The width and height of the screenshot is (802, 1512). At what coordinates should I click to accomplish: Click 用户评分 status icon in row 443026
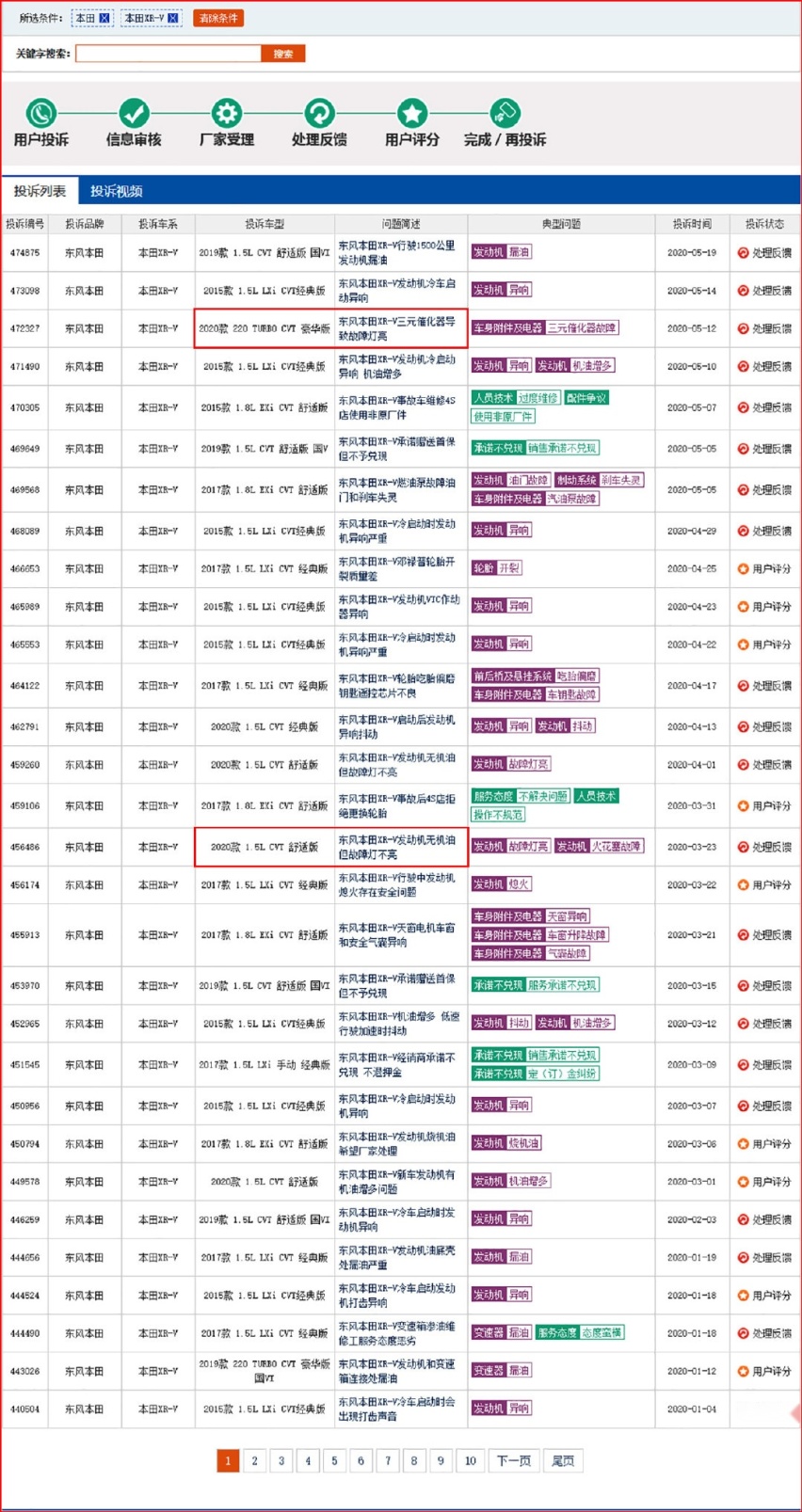click(x=743, y=1372)
